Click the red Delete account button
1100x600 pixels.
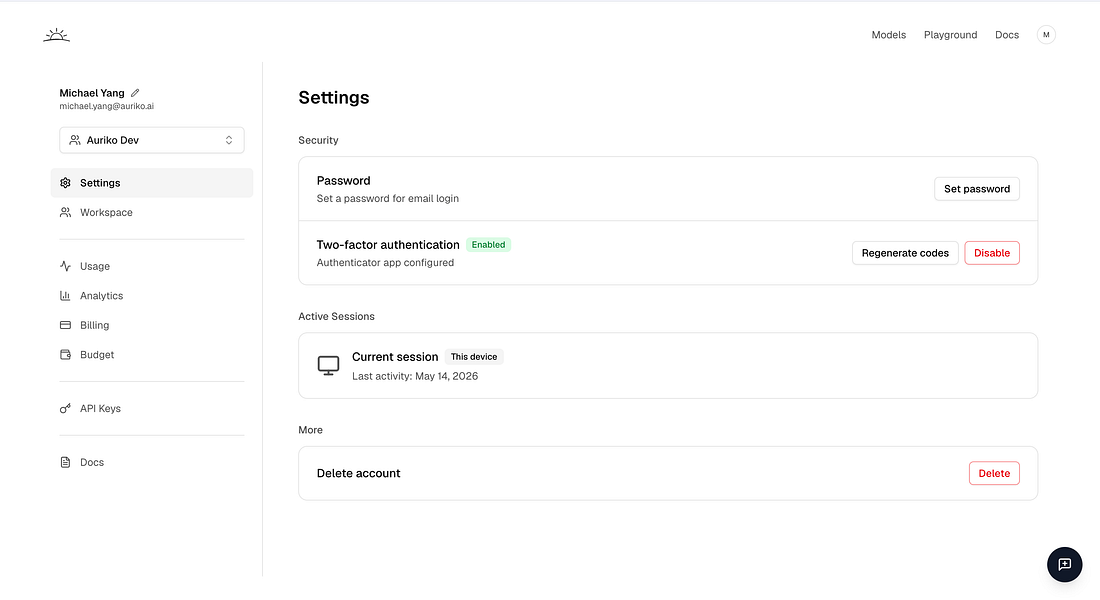994,474
